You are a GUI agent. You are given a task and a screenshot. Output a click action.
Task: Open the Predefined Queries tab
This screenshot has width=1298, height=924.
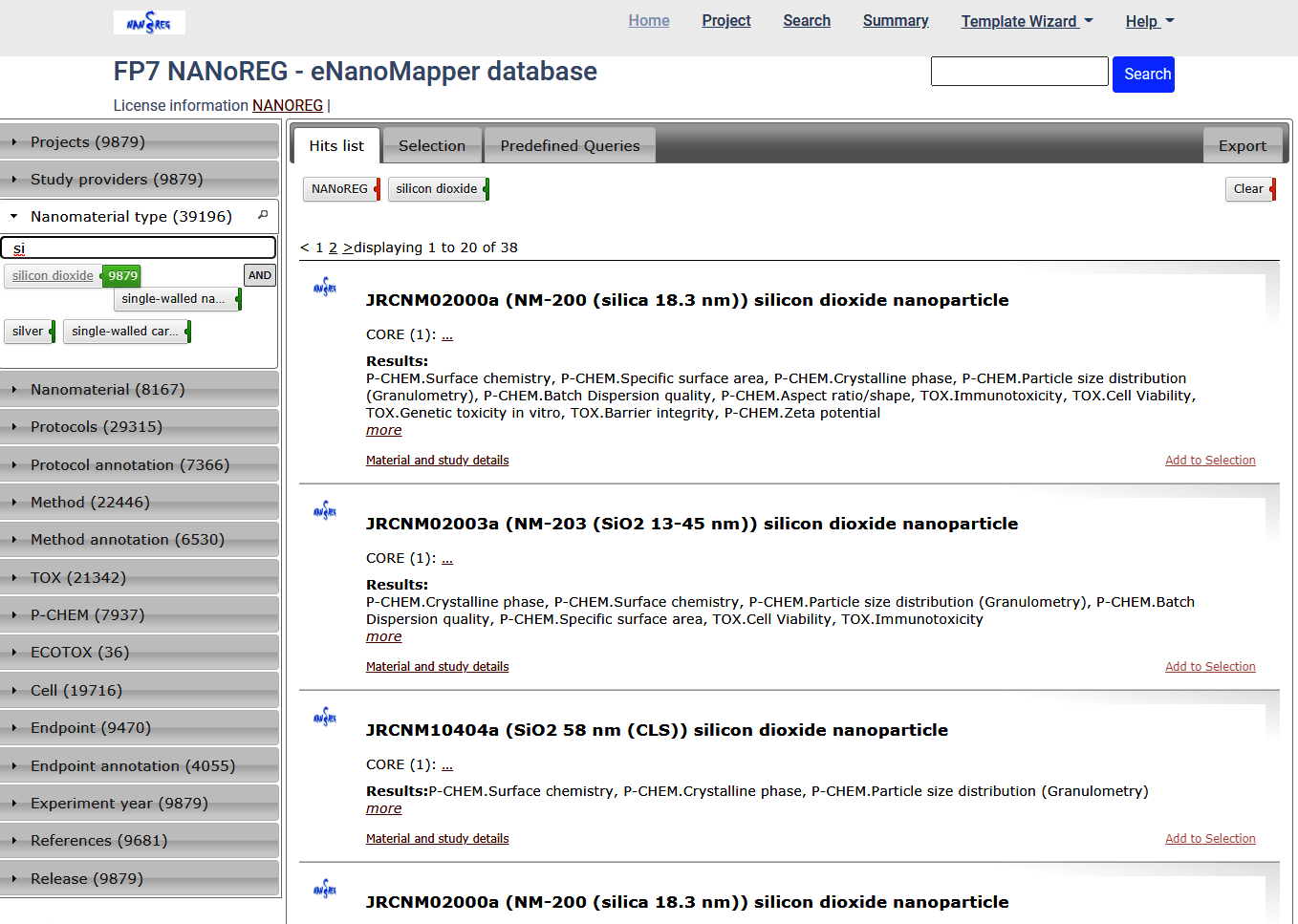(x=570, y=146)
